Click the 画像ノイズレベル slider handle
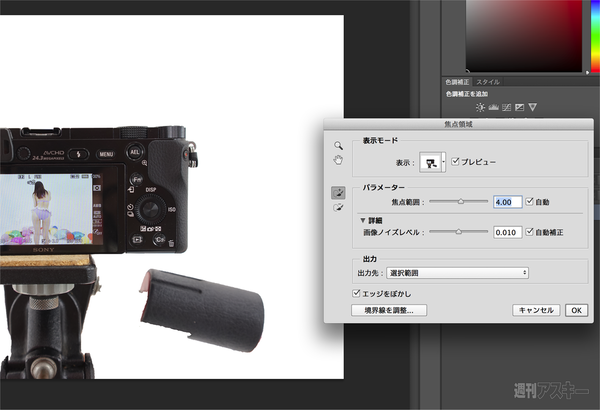 point(458,232)
